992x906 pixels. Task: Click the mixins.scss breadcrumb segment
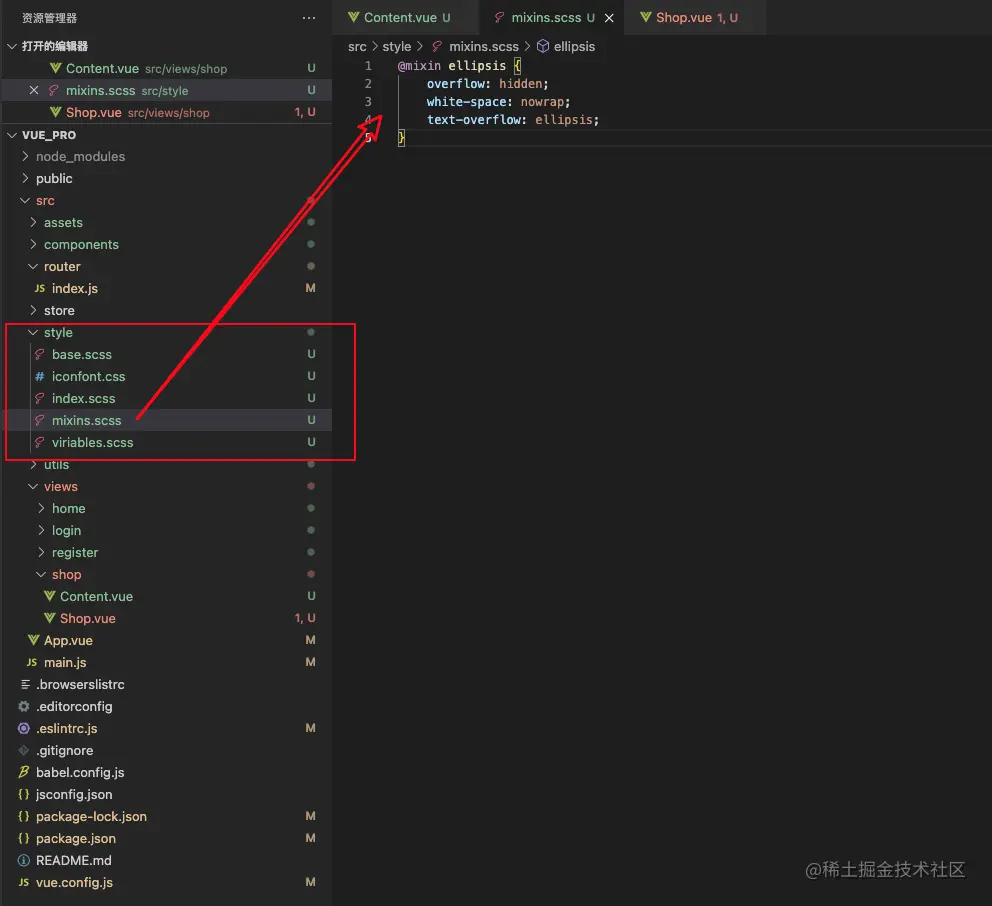(483, 47)
